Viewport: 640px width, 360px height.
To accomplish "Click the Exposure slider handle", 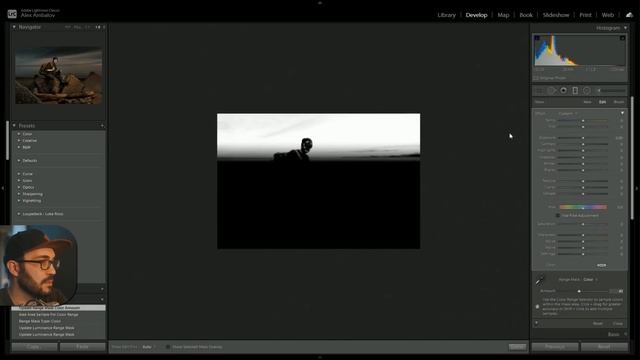I will [583, 138].
